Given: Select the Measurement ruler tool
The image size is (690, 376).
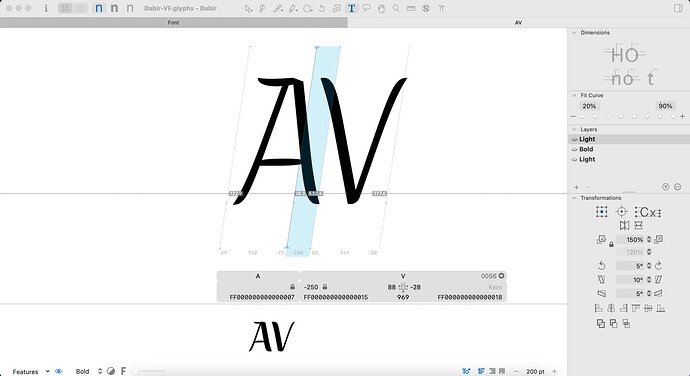Looking at the screenshot, I should pos(411,8).
